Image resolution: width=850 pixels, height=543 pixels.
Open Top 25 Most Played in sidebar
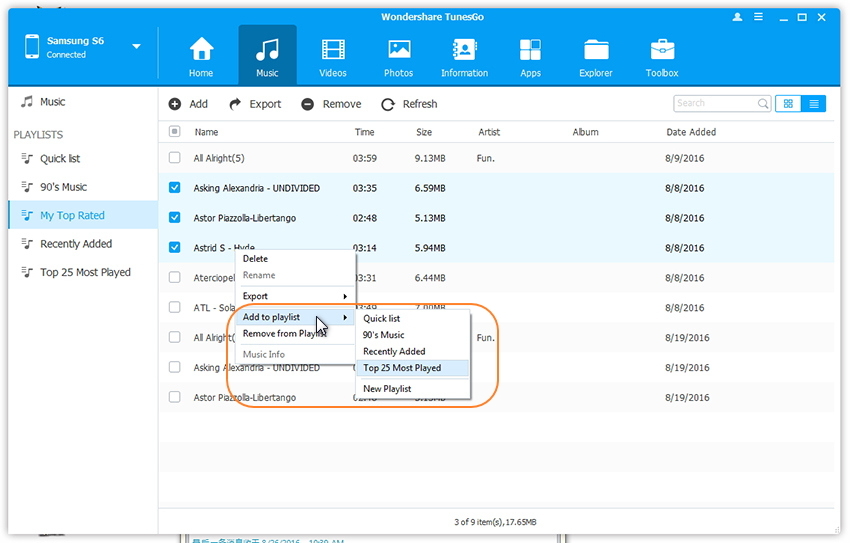coord(83,272)
